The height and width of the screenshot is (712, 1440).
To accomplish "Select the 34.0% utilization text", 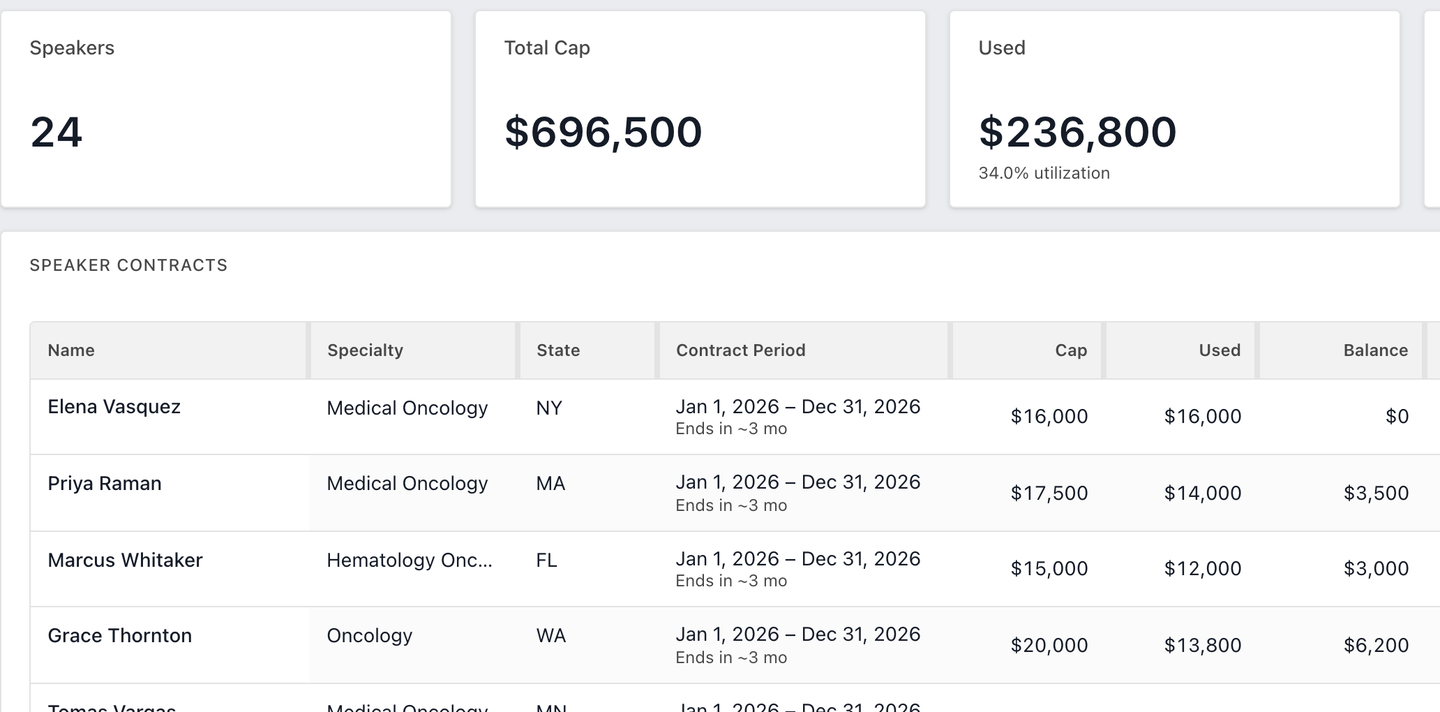I will (1044, 173).
